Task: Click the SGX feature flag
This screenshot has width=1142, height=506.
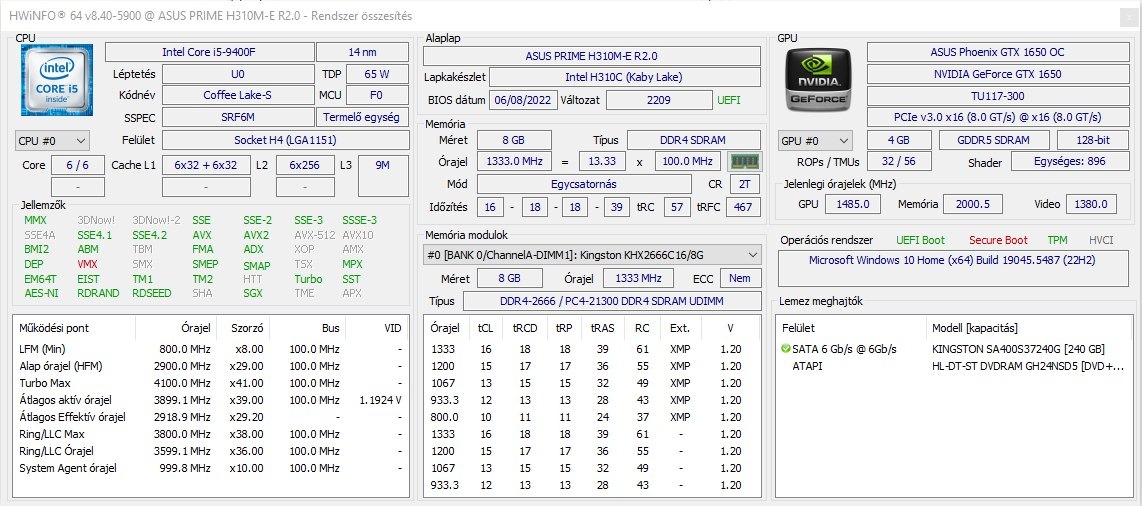Action: coord(253,293)
